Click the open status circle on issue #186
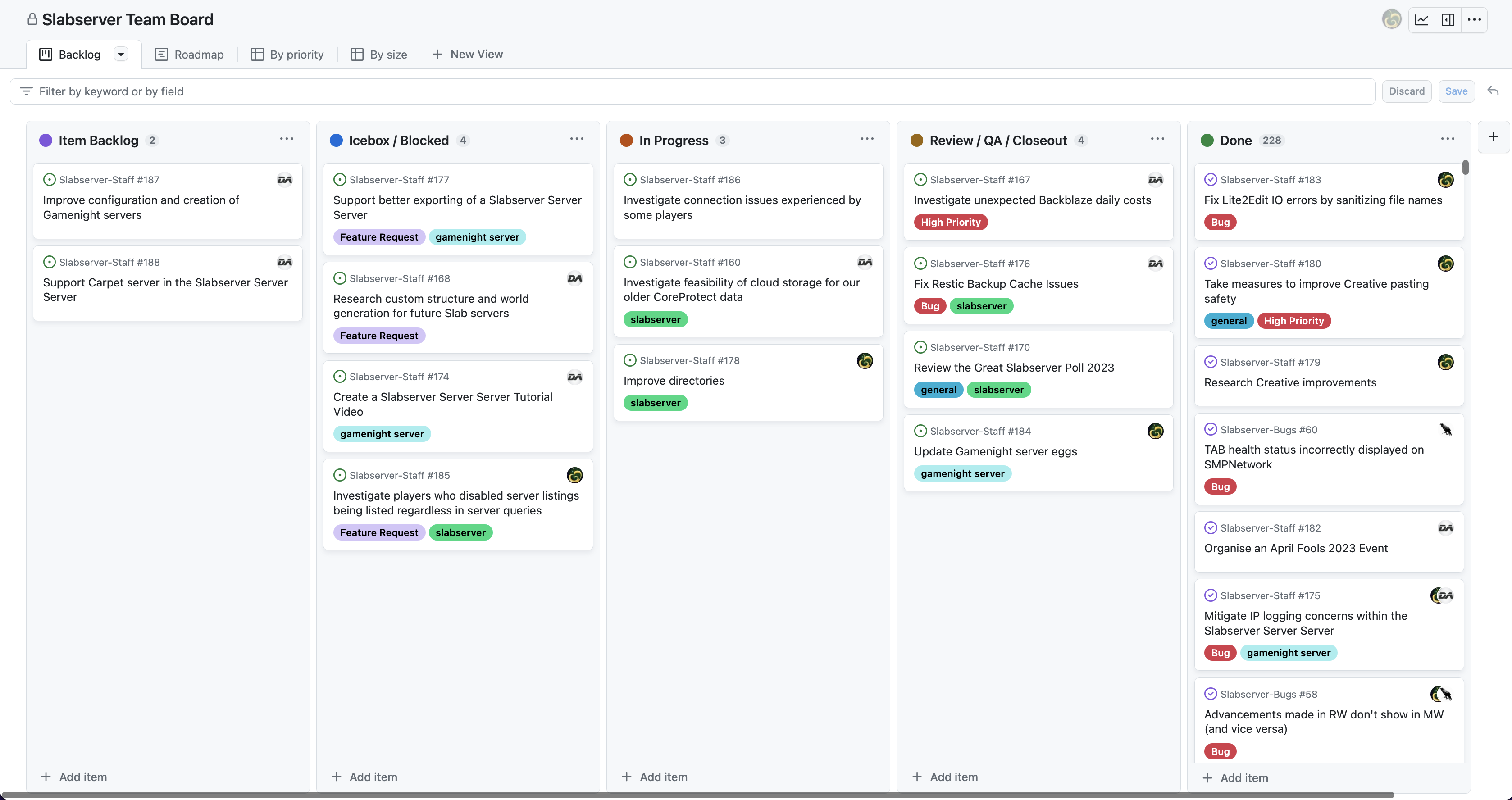Screen dimensions: 1512x800 pos(630,180)
